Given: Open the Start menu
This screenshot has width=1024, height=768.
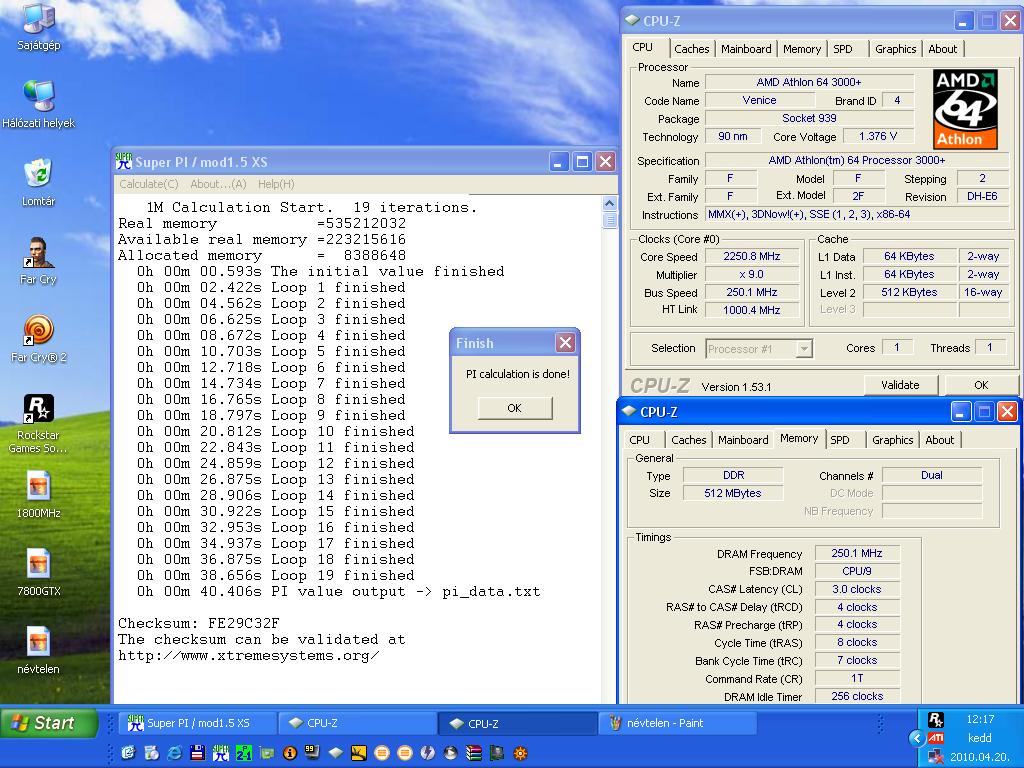Looking at the screenshot, I should point(48,723).
